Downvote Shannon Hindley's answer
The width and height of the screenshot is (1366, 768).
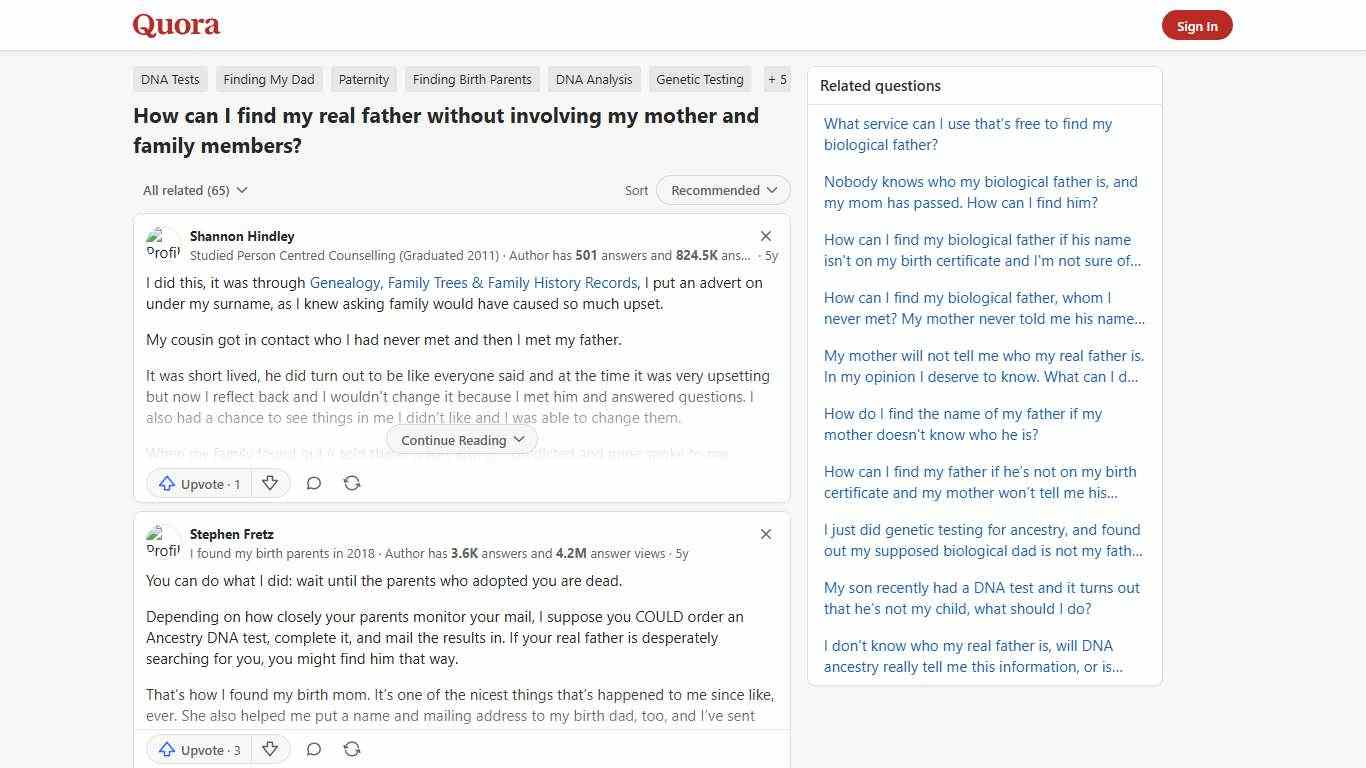tap(270, 483)
